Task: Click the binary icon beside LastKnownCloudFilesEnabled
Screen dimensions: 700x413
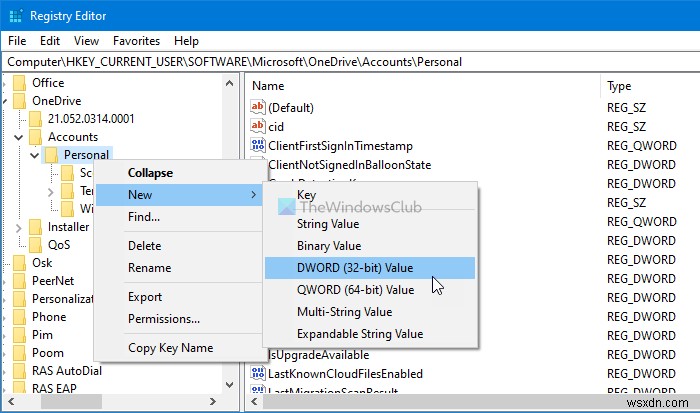Action: (258, 373)
